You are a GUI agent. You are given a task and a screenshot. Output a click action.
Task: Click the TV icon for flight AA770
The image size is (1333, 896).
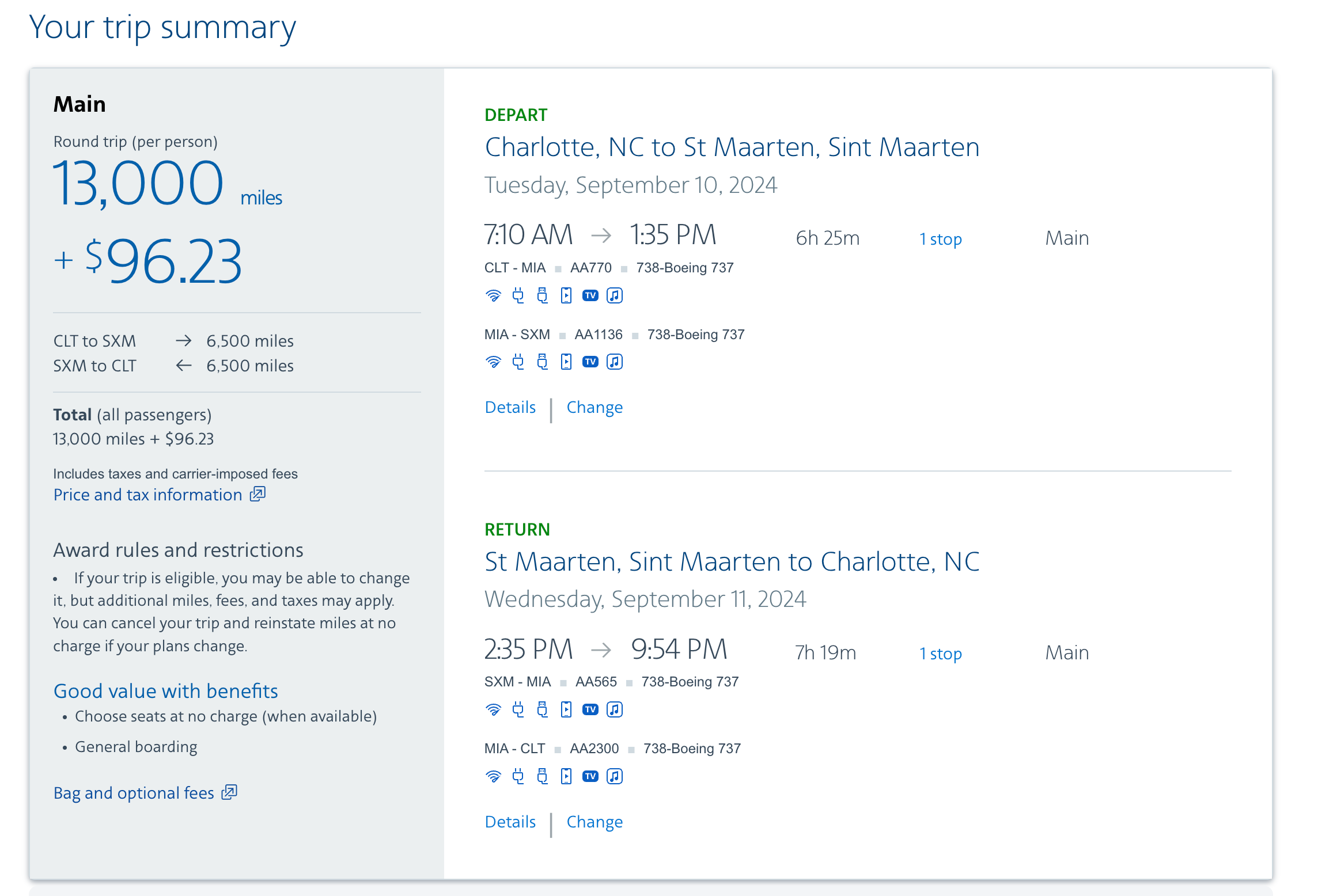click(590, 296)
